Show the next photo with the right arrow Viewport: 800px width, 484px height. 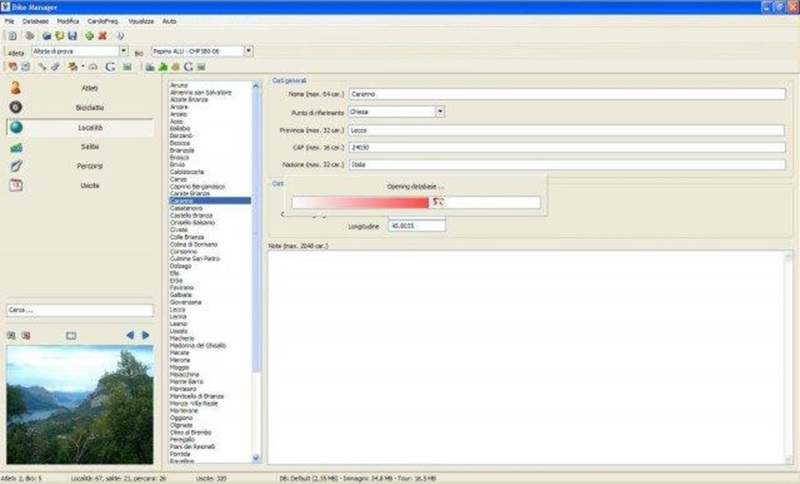145,335
